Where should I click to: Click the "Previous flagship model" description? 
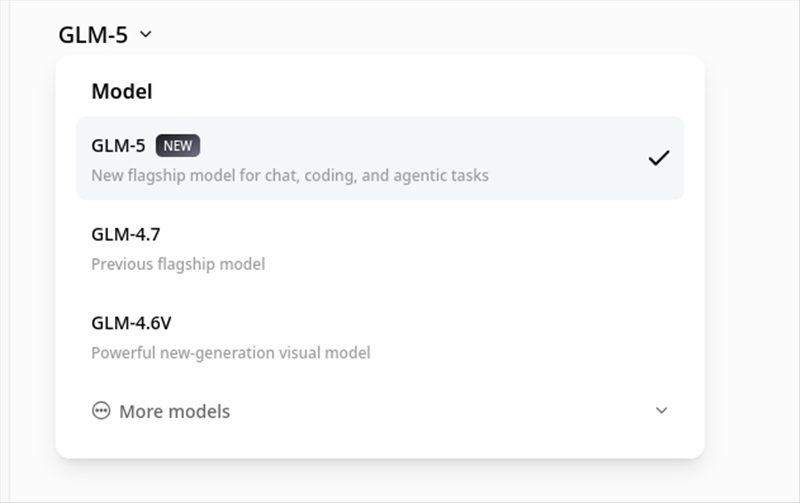[178, 265]
